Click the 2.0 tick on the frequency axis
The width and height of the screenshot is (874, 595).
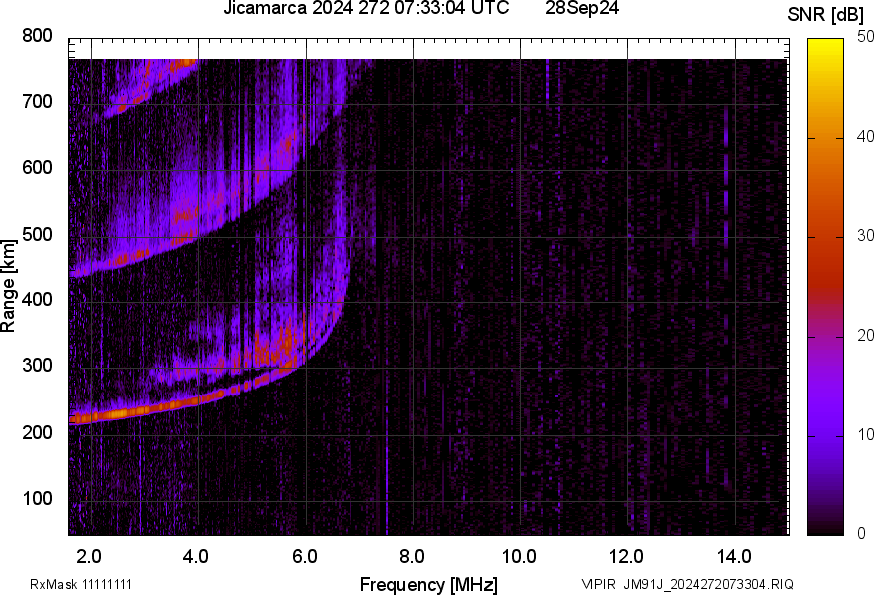(89, 555)
